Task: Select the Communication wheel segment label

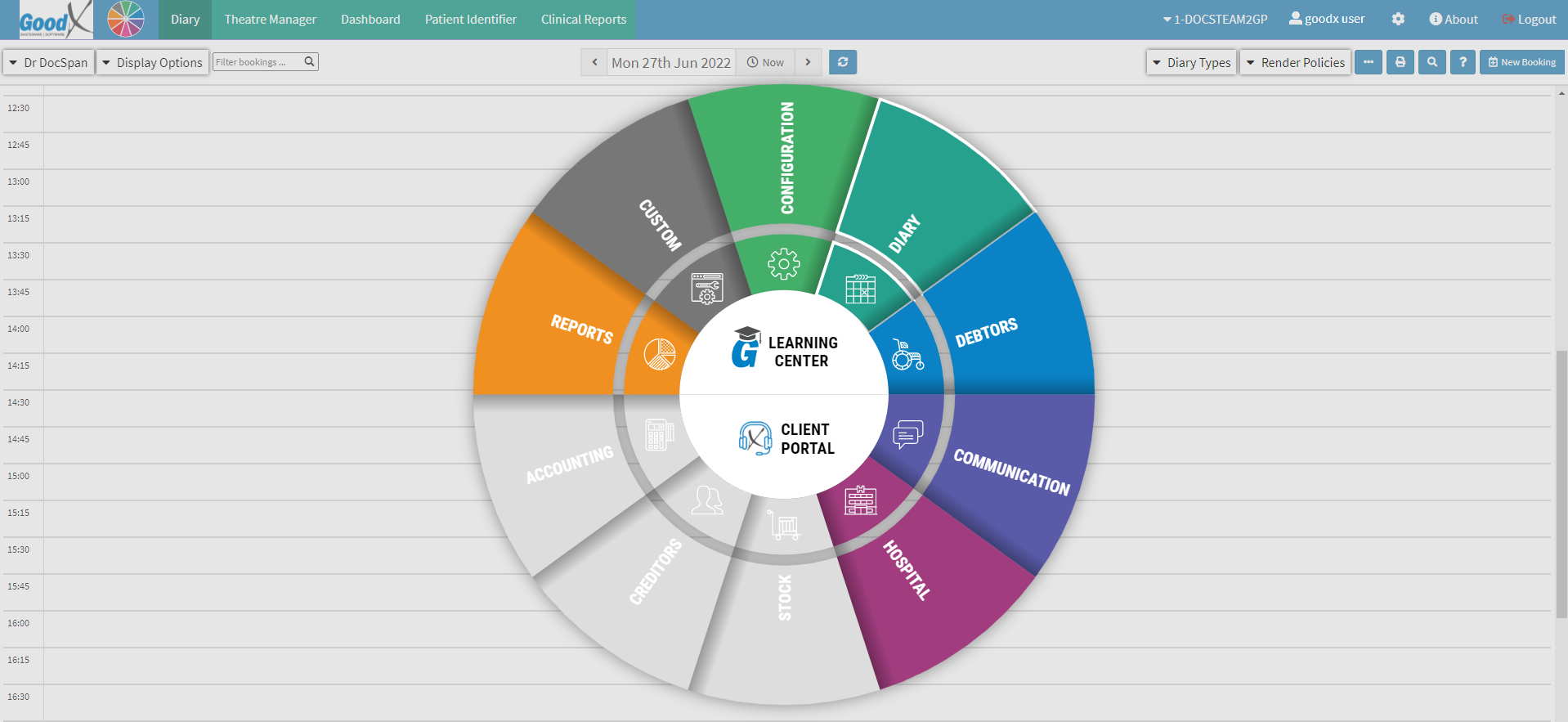Action: coord(1012,472)
